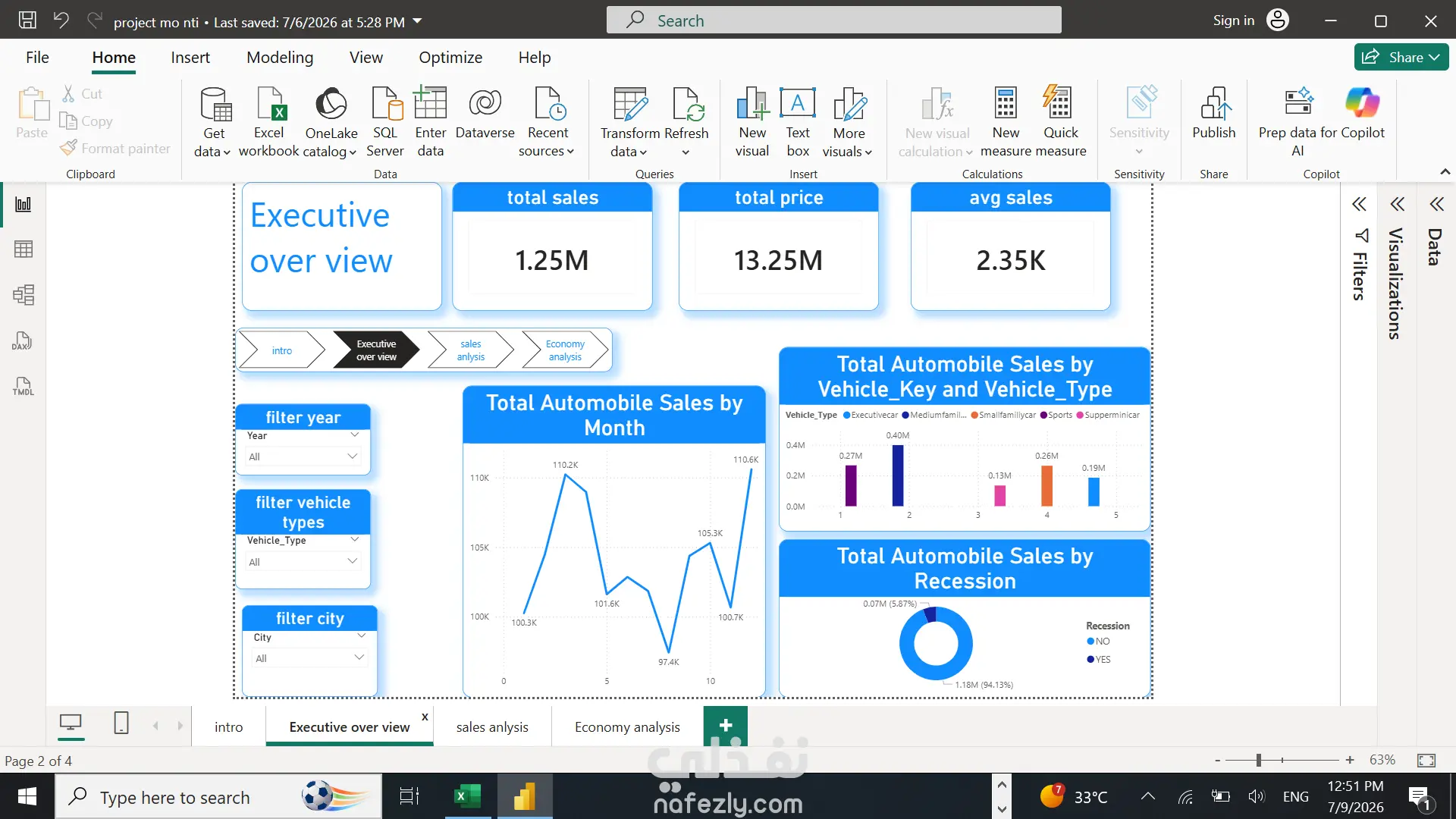Click the zoom in plus button
This screenshot has width=1456, height=819.
point(1350,760)
